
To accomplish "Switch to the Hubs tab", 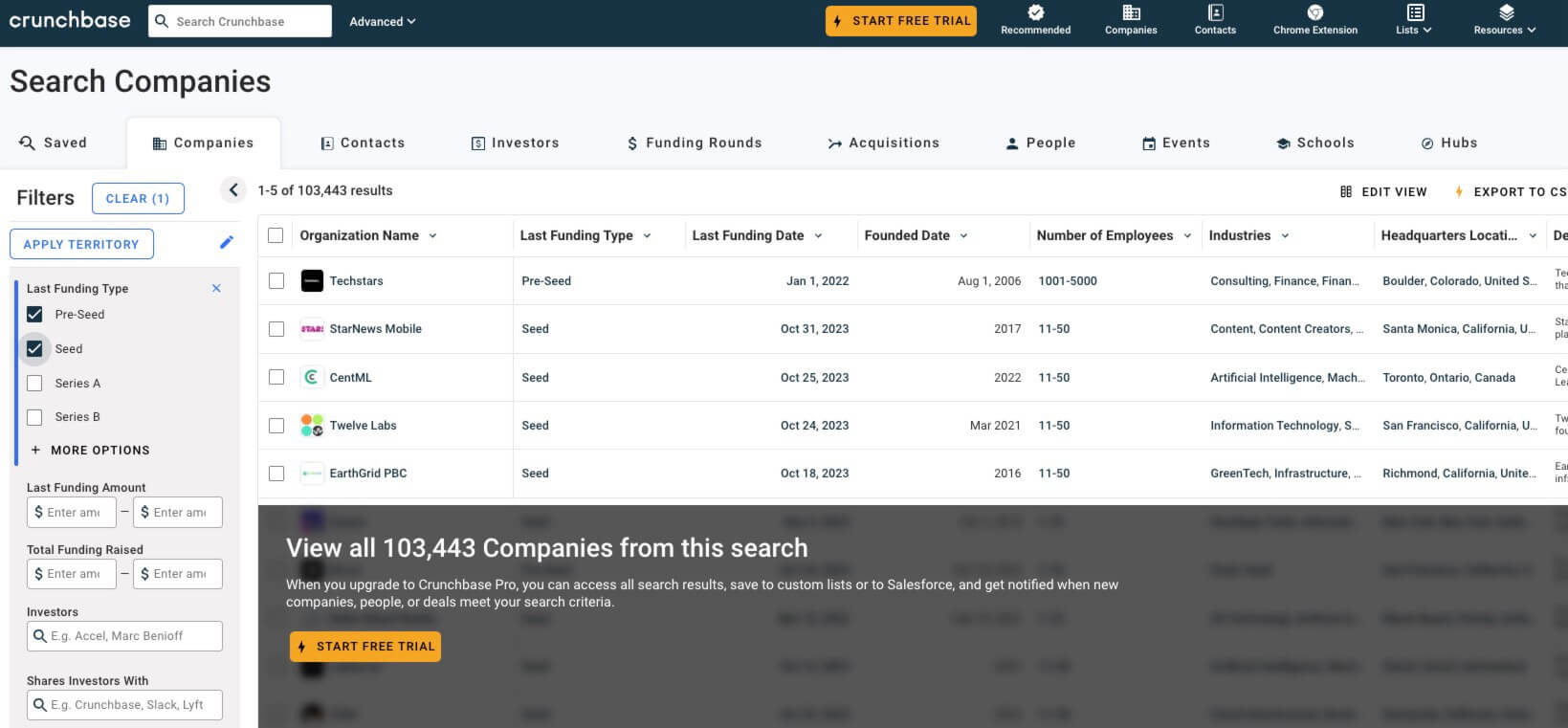I will click(1448, 143).
